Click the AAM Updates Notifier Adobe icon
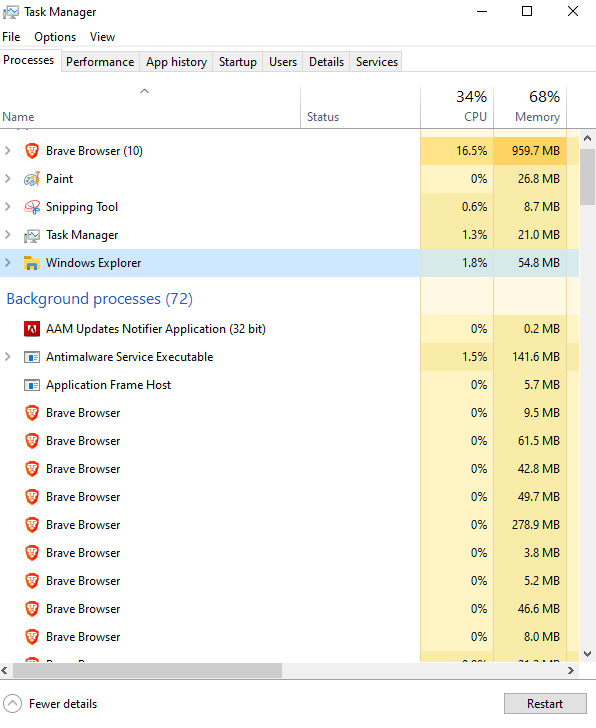This screenshot has width=596, height=728. pos(32,329)
